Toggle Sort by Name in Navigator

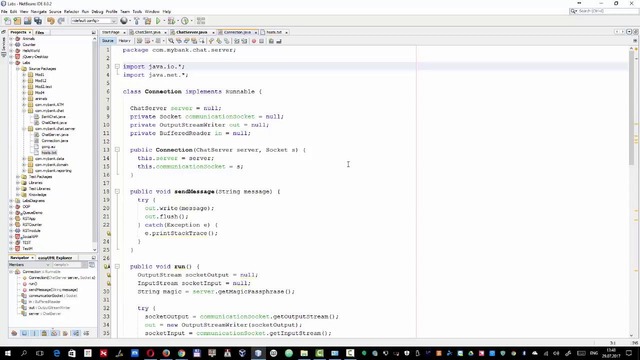coord(76,333)
